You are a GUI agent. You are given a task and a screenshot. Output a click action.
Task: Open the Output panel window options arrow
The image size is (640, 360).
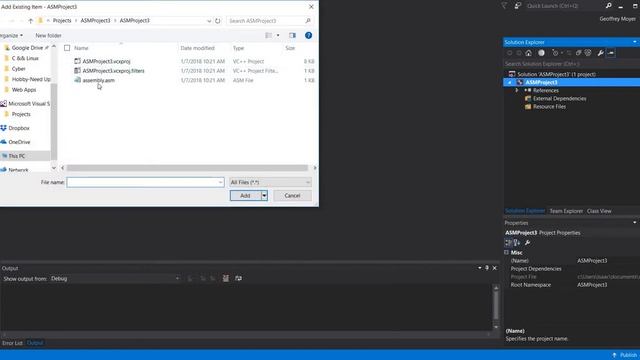tap(480, 268)
